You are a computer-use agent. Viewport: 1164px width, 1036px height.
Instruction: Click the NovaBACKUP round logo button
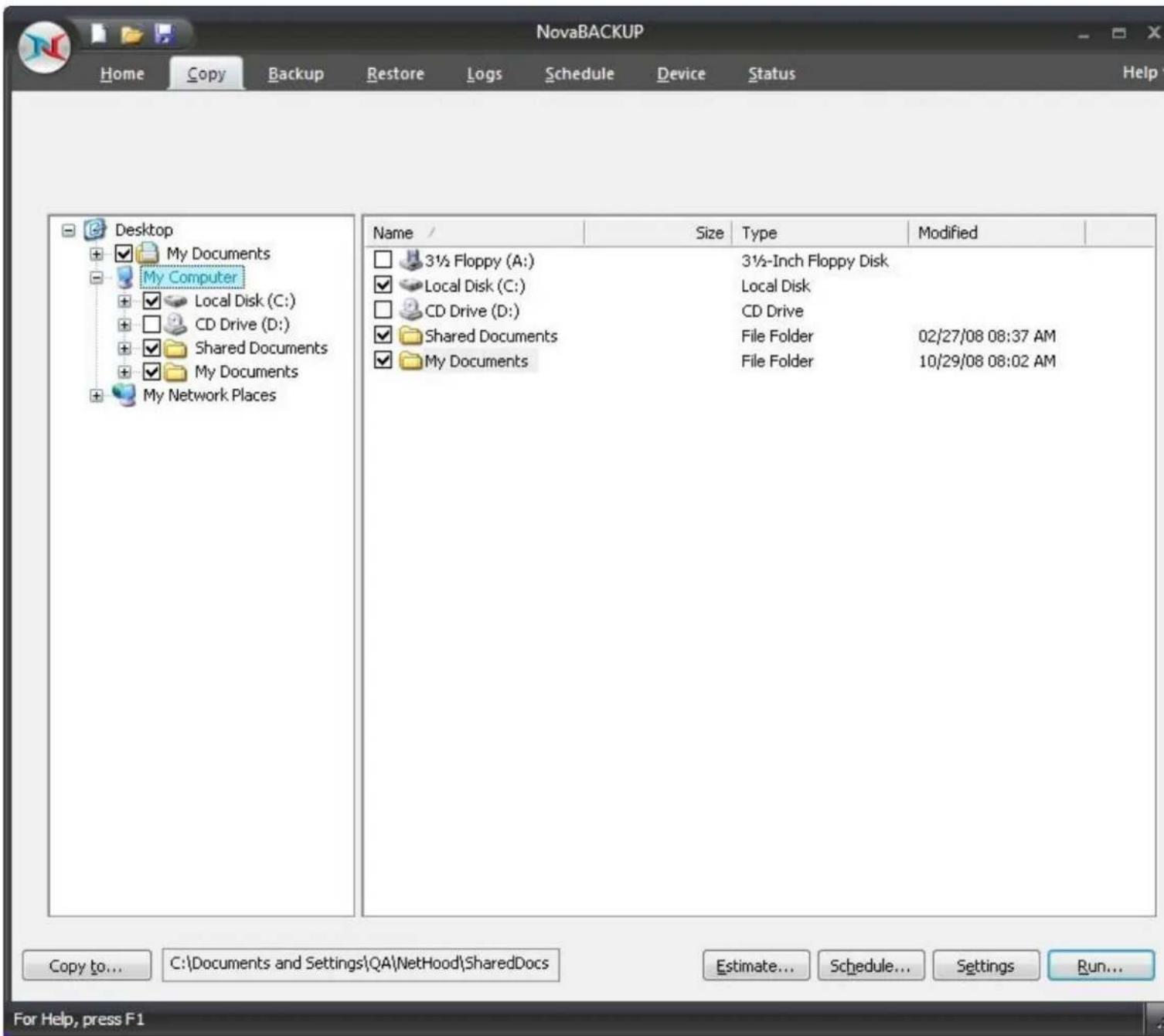point(45,48)
